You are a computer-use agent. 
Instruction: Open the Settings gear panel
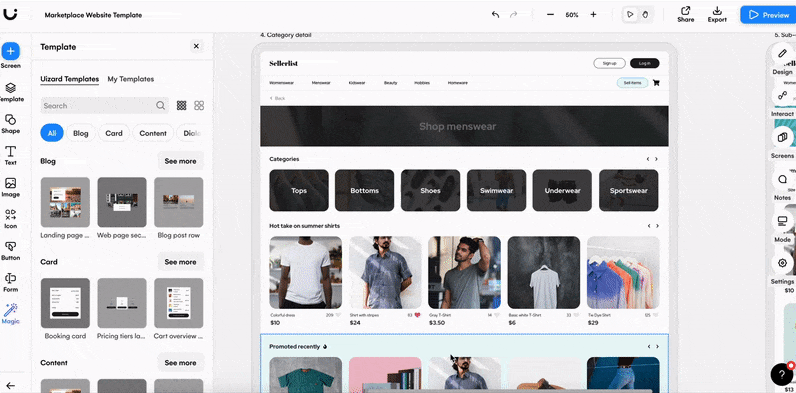pyautogui.click(x=782, y=263)
